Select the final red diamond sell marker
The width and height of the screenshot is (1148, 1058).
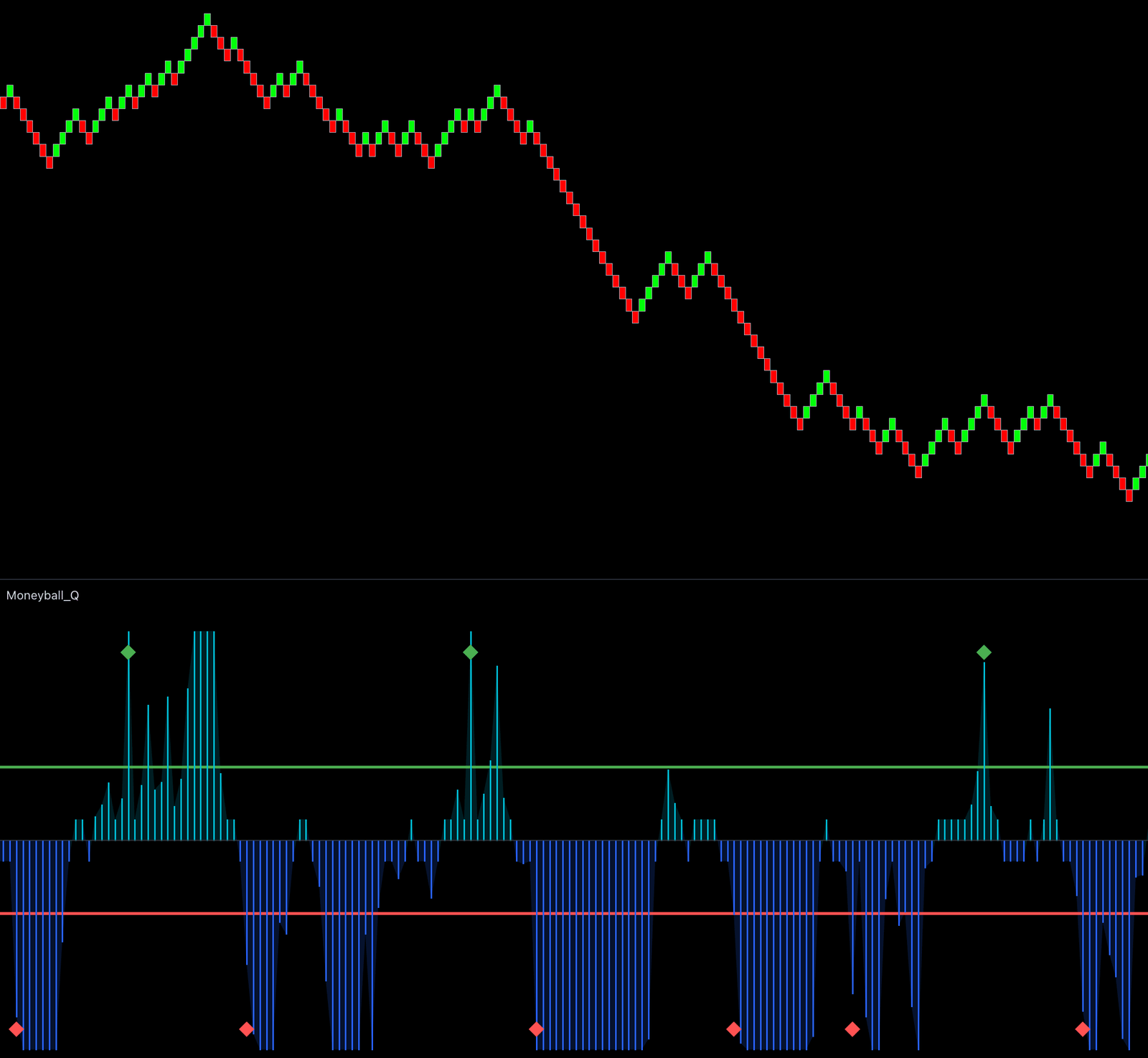(x=1083, y=1029)
